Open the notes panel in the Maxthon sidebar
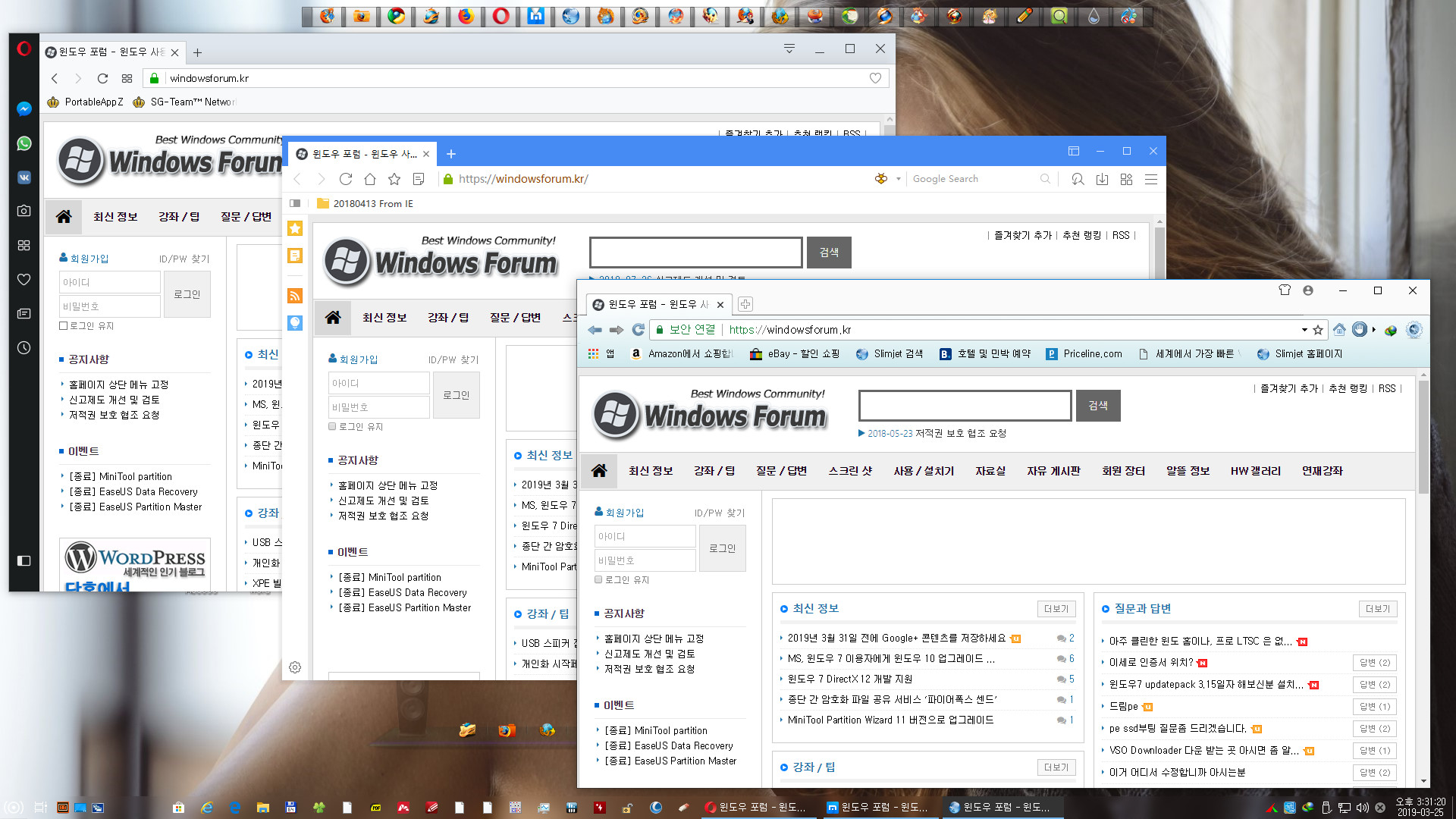 coord(295,256)
